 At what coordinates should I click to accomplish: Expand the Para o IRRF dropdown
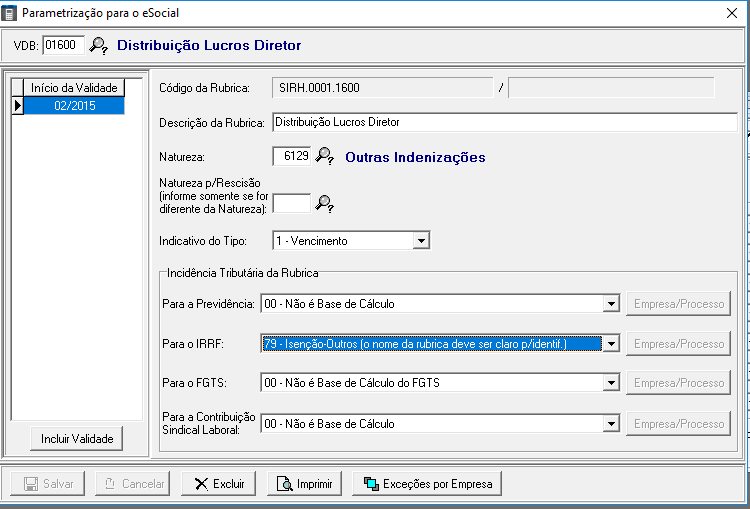[610, 344]
